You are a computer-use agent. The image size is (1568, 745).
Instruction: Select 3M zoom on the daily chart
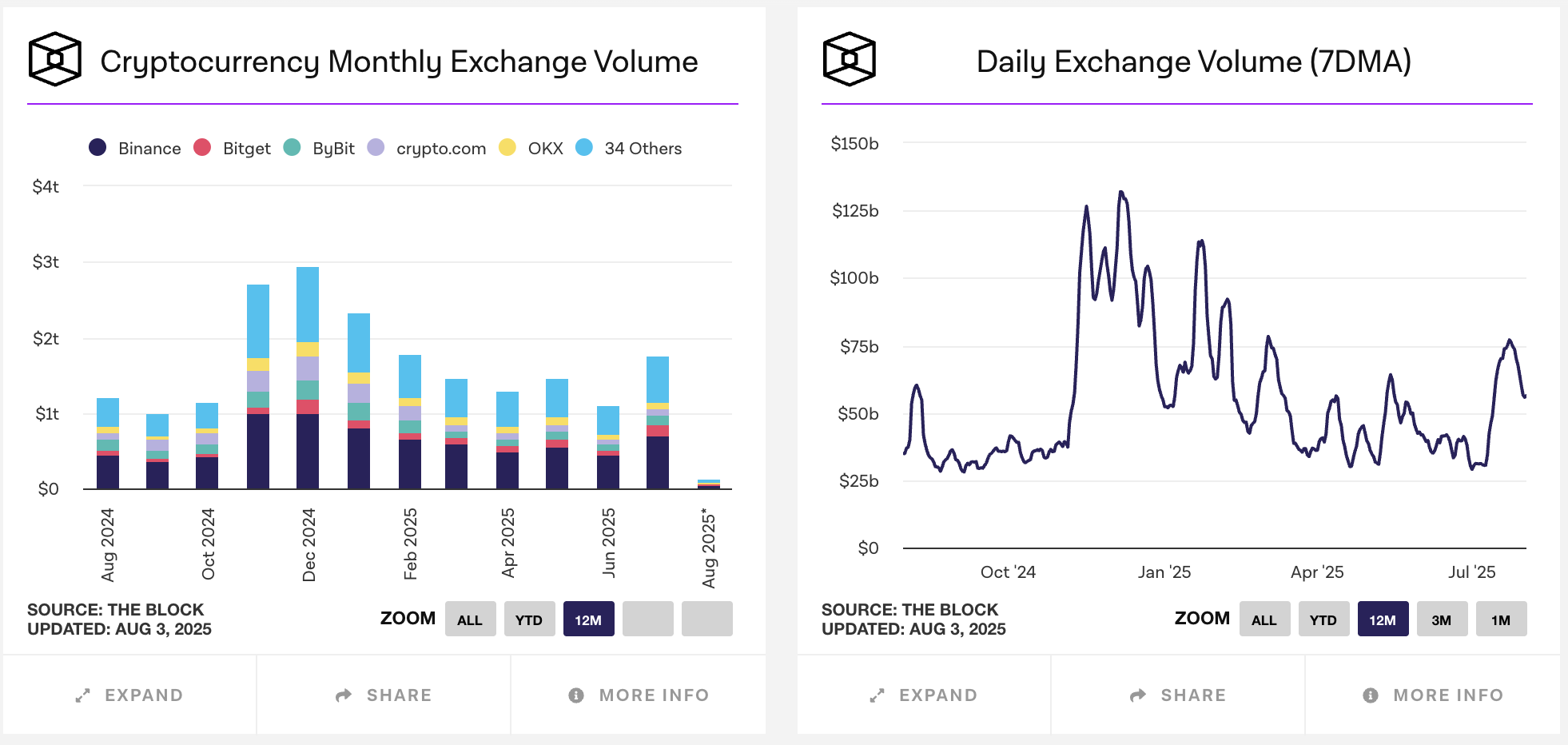1442,620
